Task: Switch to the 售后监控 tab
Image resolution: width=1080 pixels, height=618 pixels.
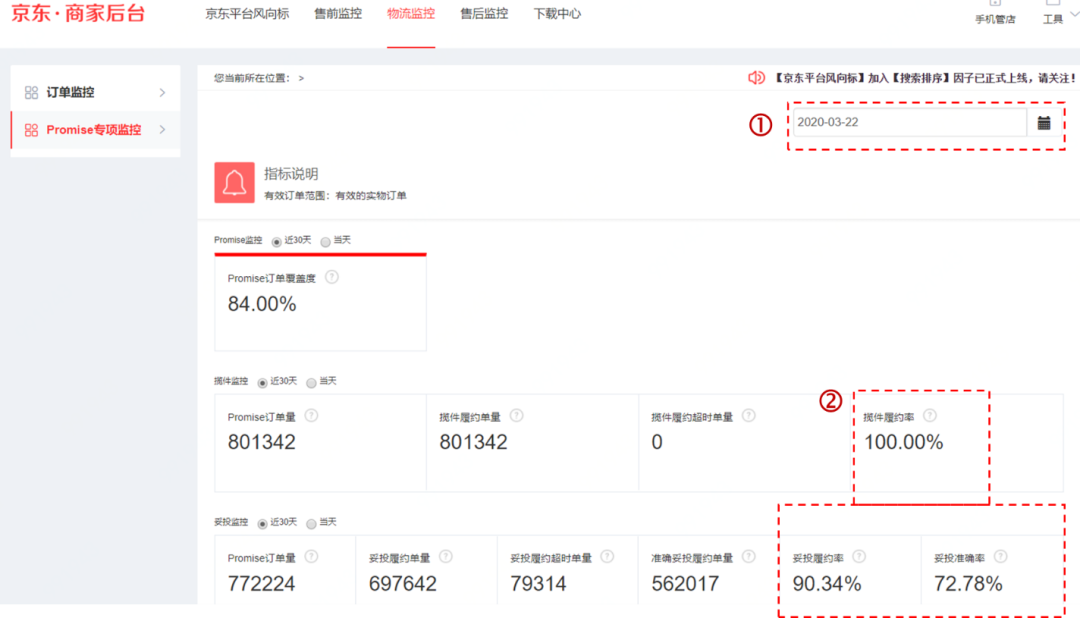Action: point(484,14)
